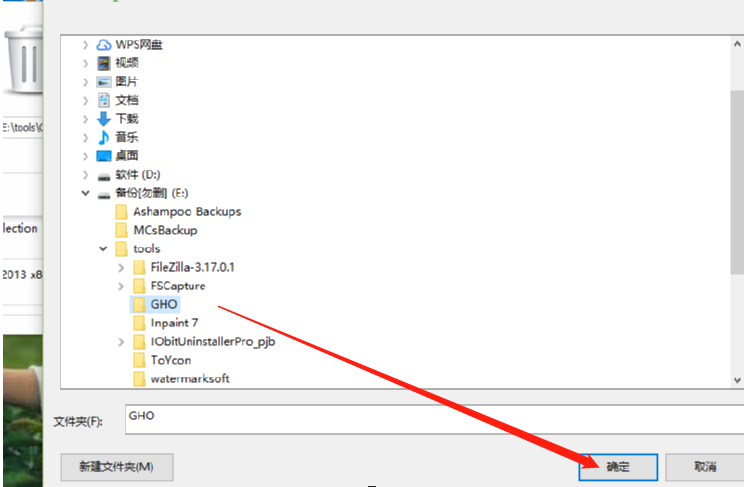Expand the 图片 node
This screenshot has height=487, width=744.
pyautogui.click(x=85, y=82)
